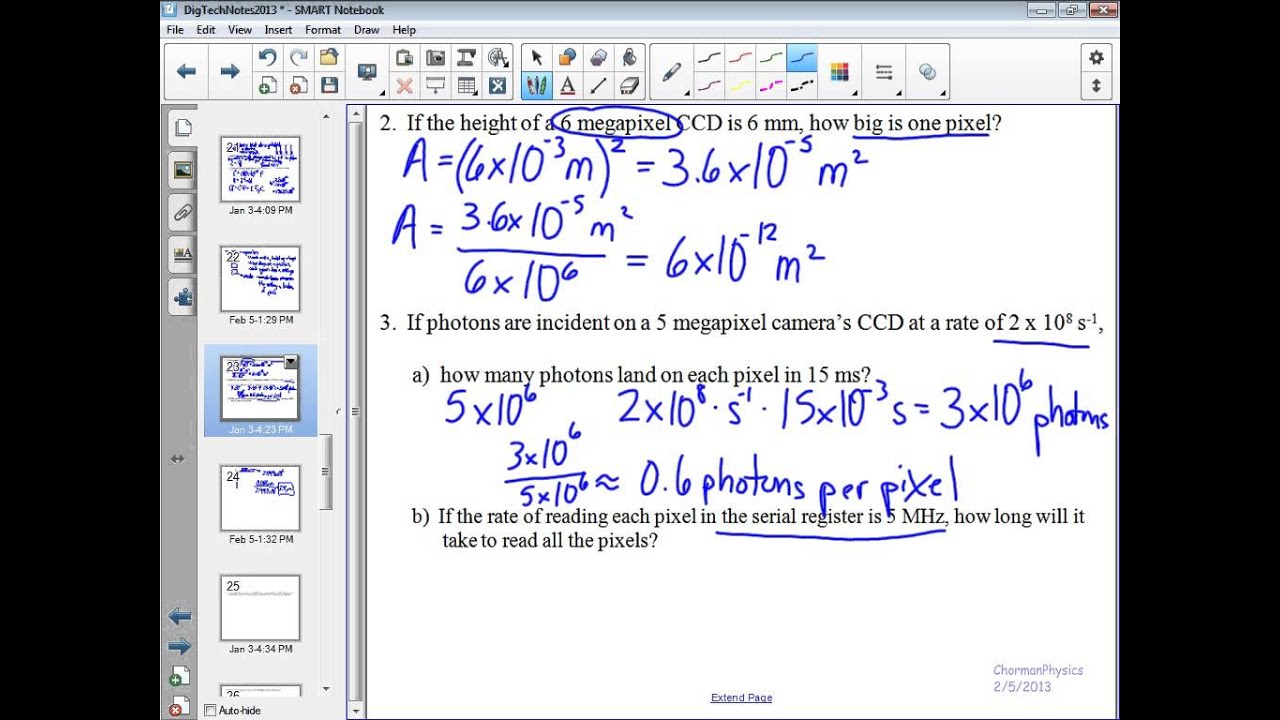
Task: Choose the black pen line style
Action: click(708, 58)
